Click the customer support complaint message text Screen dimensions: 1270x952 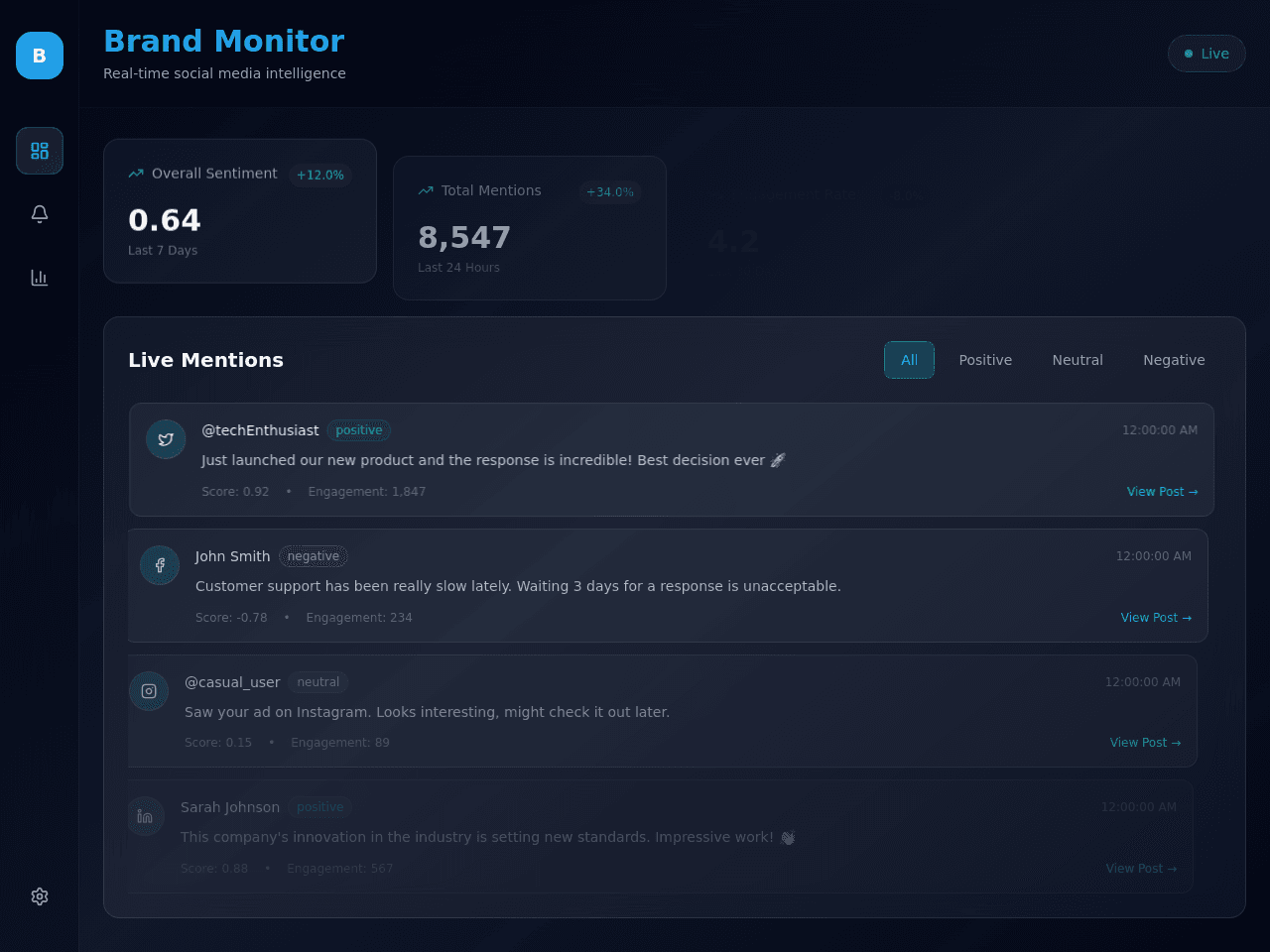pos(518,586)
